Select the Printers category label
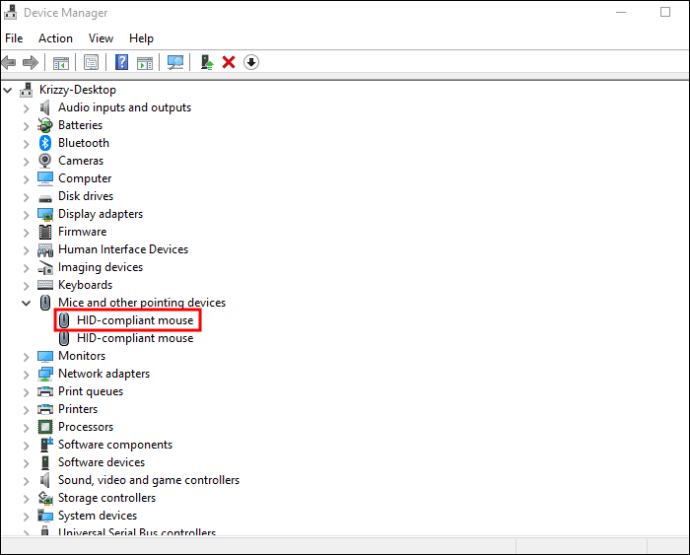690x555 pixels. coord(78,409)
